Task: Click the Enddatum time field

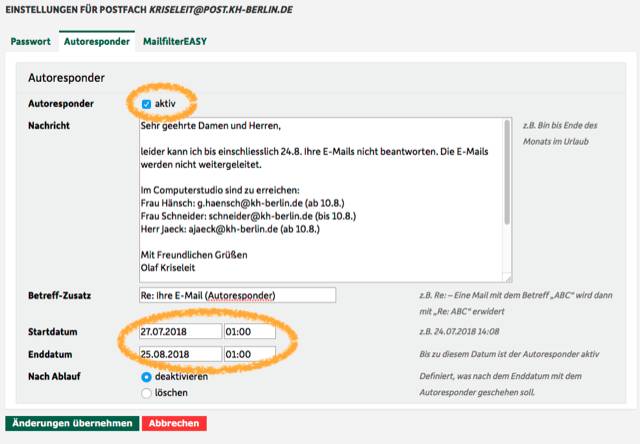Action: pyautogui.click(x=250, y=354)
